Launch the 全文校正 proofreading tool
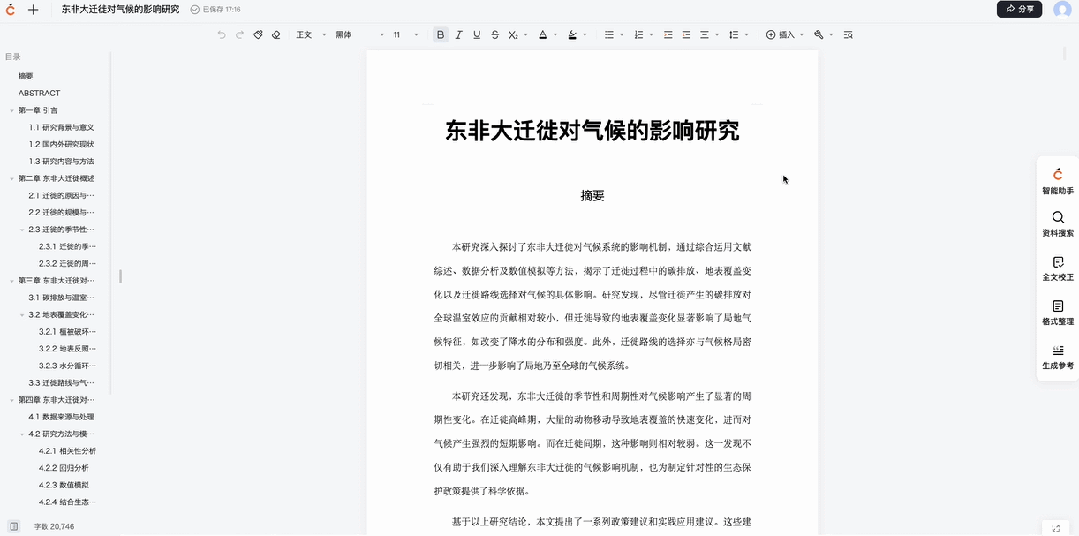1079x536 pixels. pos(1057,268)
